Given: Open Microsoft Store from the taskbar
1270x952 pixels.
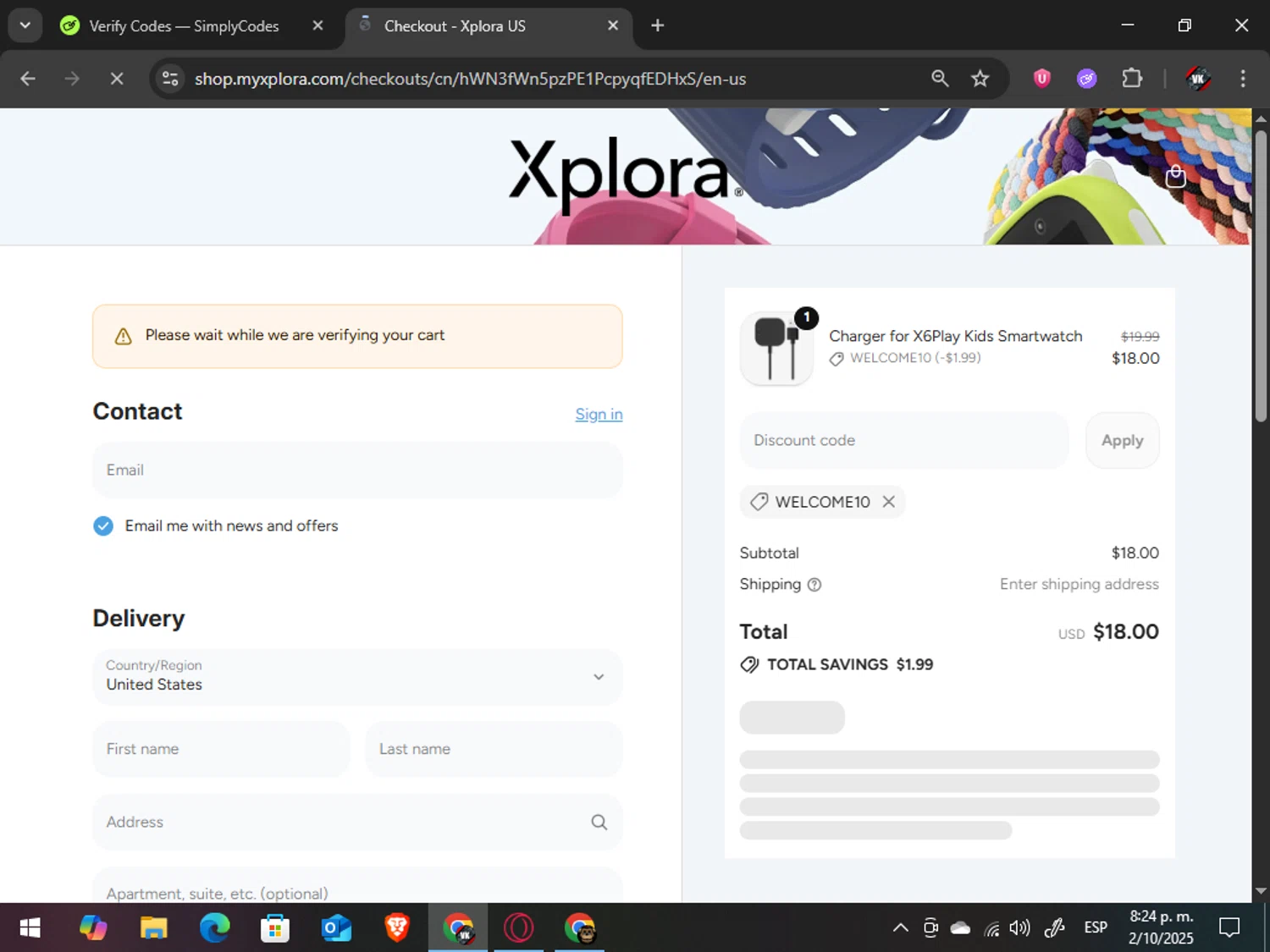Looking at the screenshot, I should point(275,928).
